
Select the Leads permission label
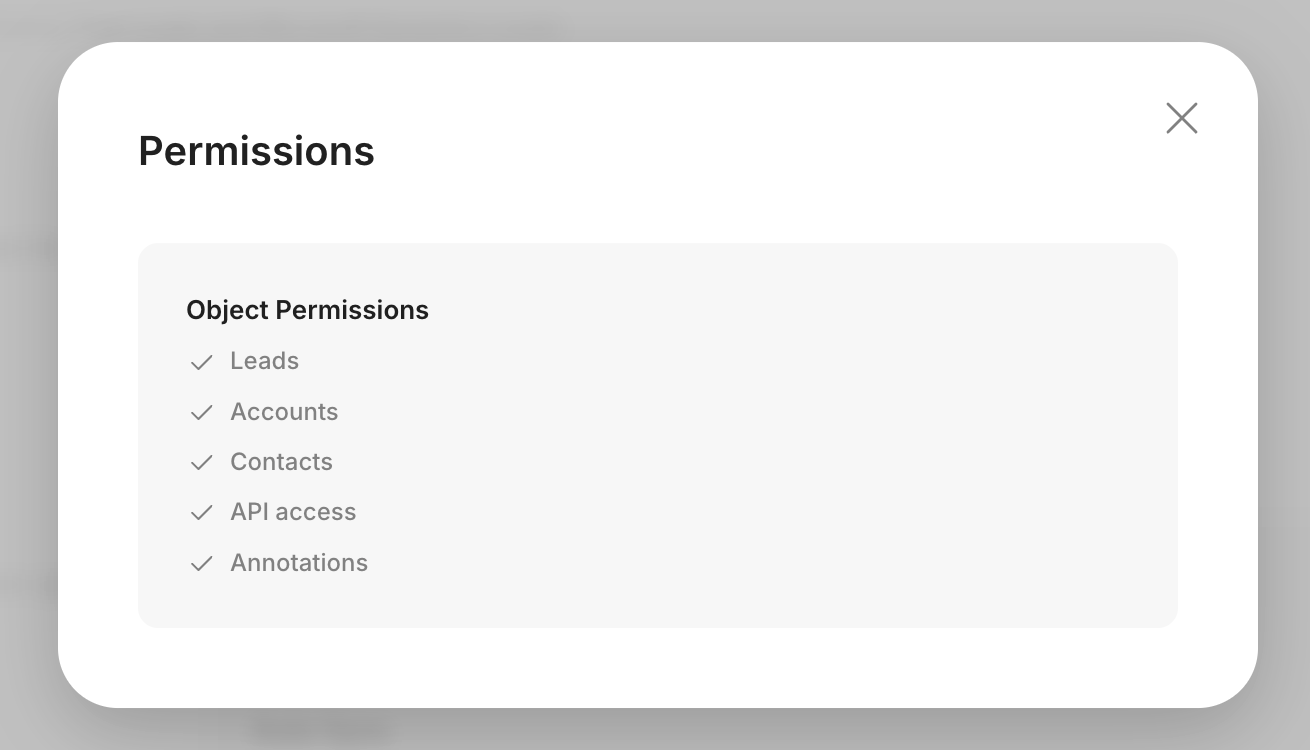pyautogui.click(x=264, y=361)
